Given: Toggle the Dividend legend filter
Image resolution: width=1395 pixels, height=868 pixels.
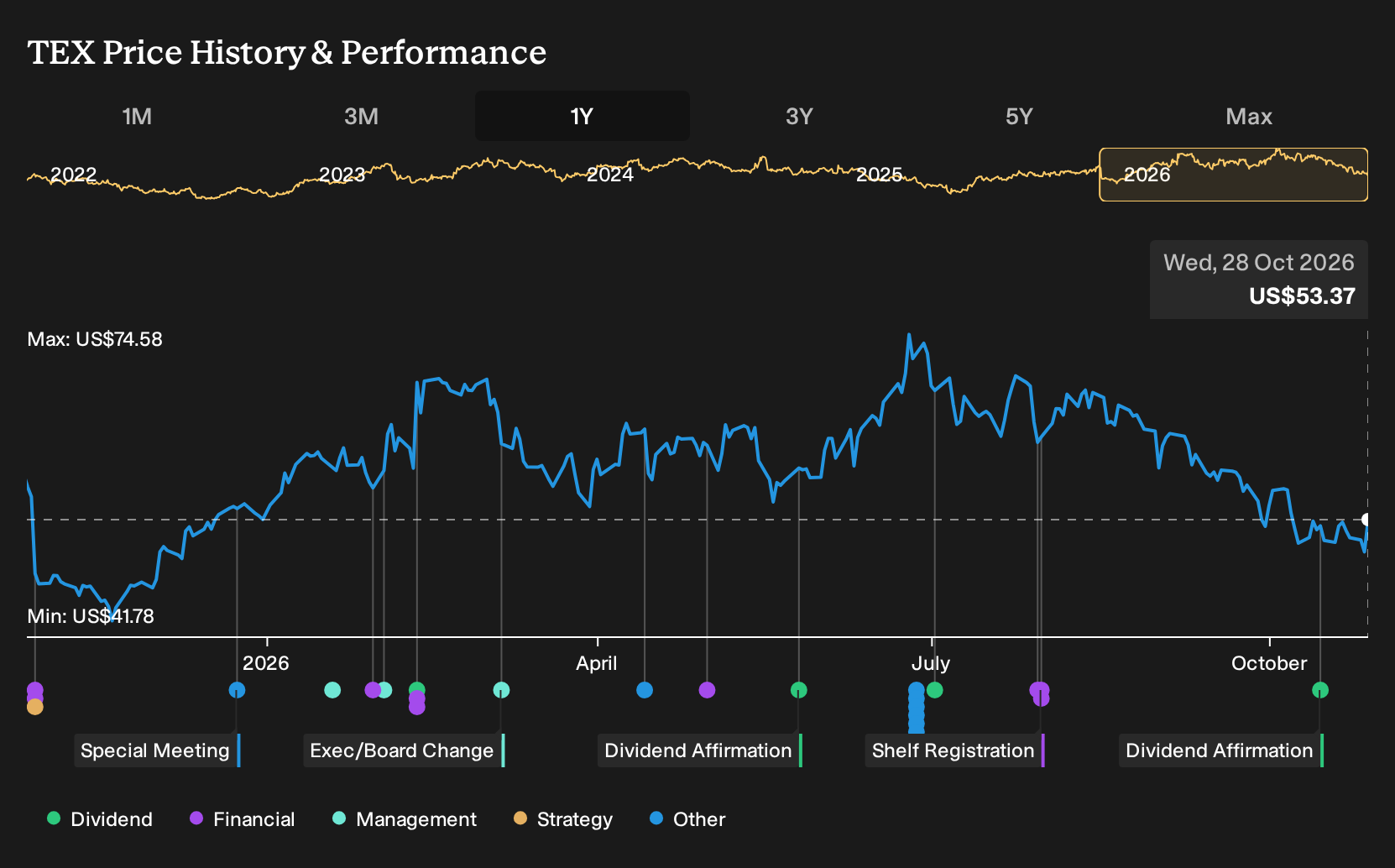Looking at the screenshot, I should pyautogui.click(x=100, y=819).
